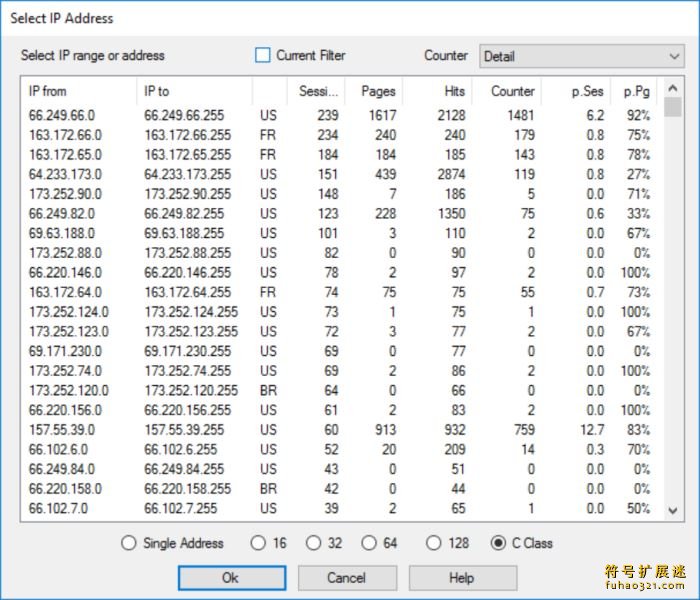The width and height of the screenshot is (700, 600).
Task: Click IP to cell 64.233.173.255
Action: 188,174
